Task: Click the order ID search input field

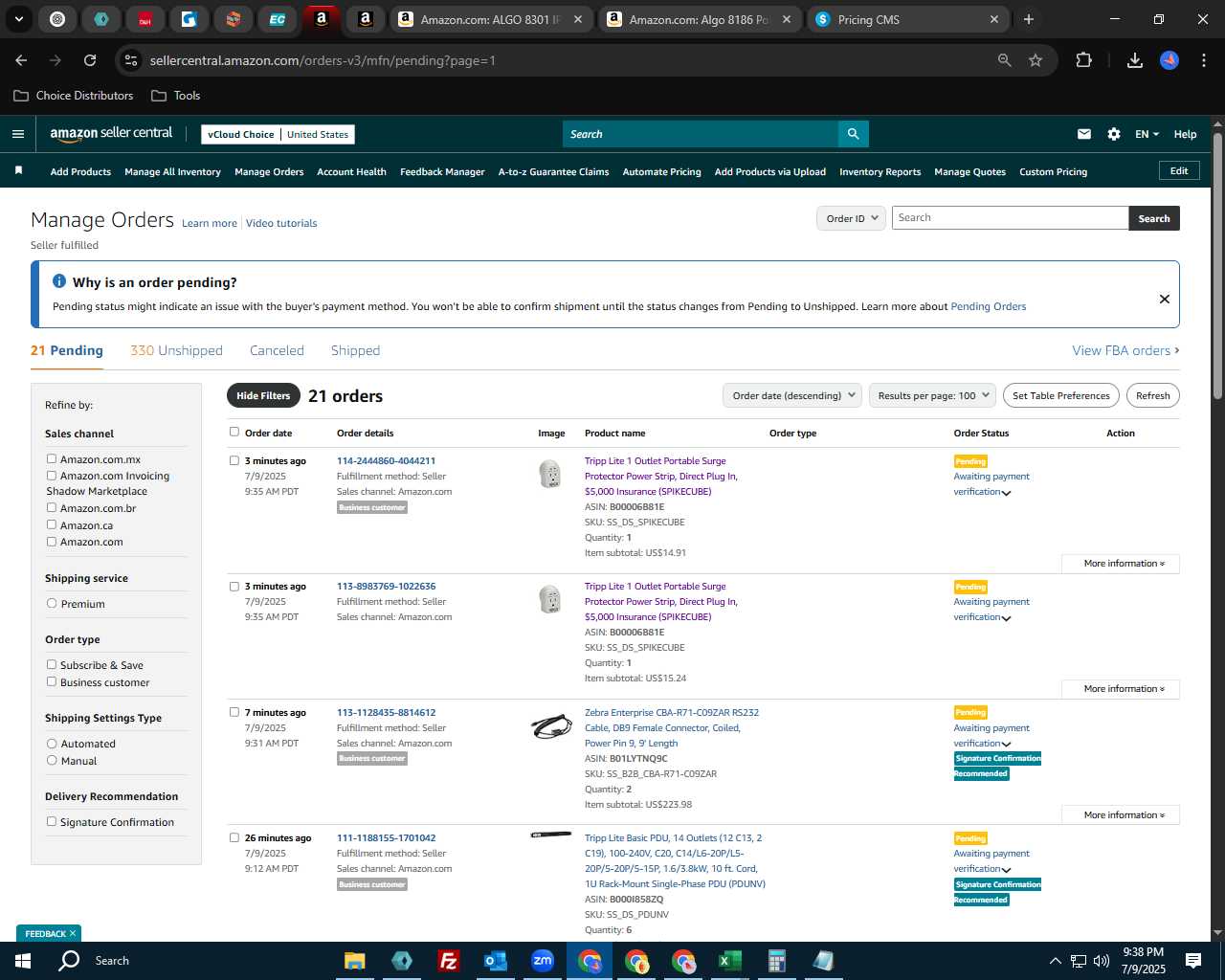Action: click(x=1010, y=218)
